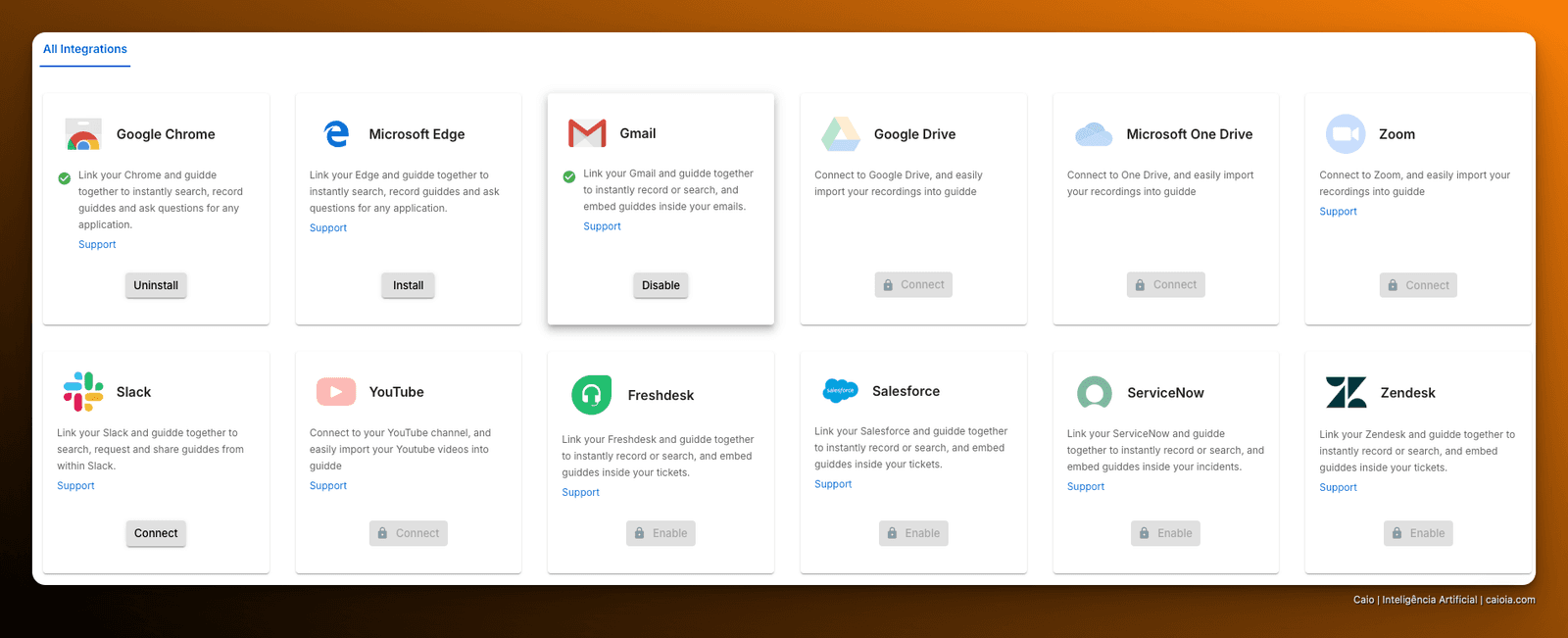Click the Zoom camera icon

pos(1346,134)
